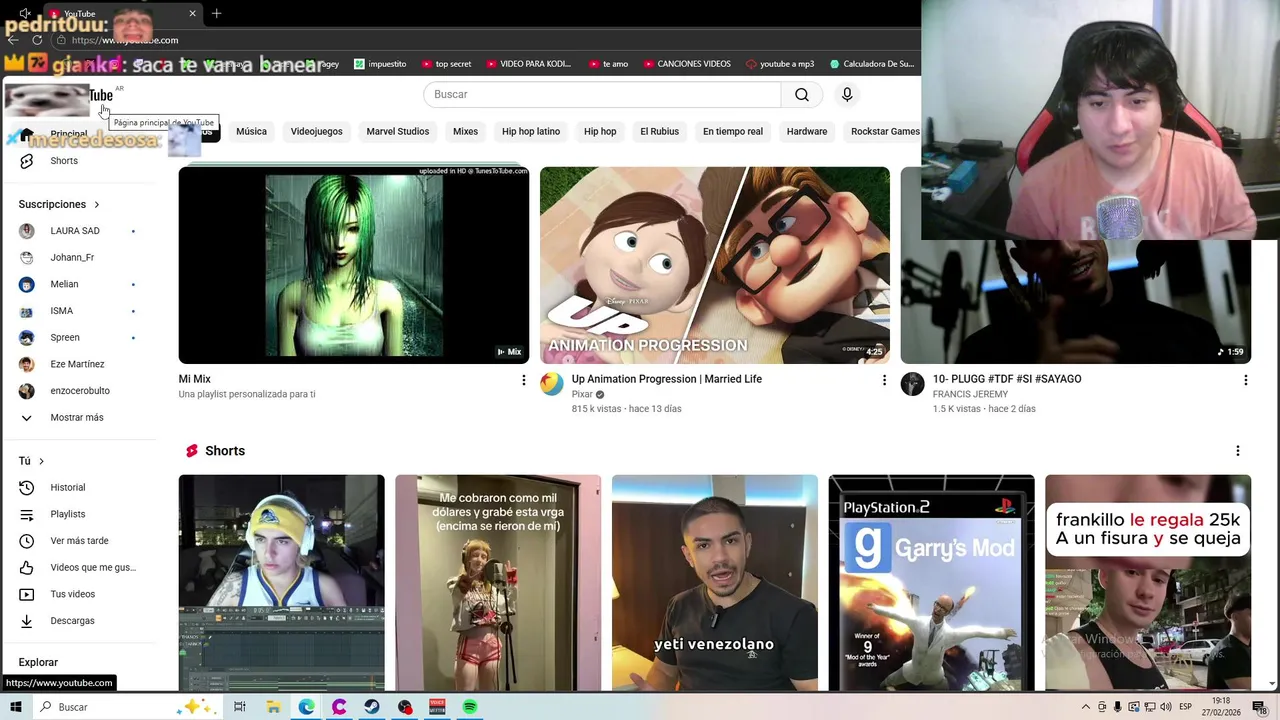Select the Música filter chip
This screenshot has height=720, width=1280.
[251, 131]
